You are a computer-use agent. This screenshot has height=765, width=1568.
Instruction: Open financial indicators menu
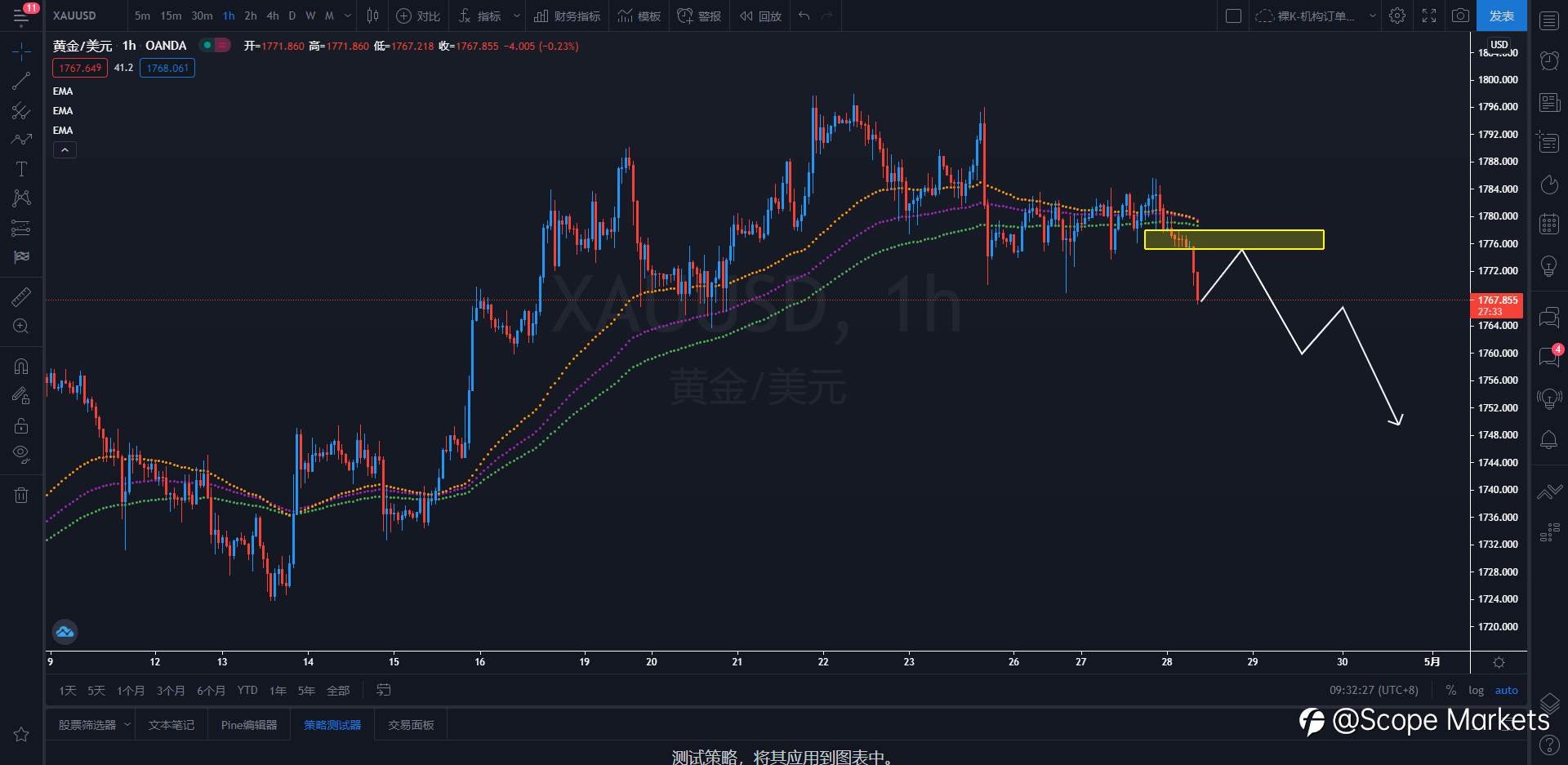pyautogui.click(x=567, y=16)
